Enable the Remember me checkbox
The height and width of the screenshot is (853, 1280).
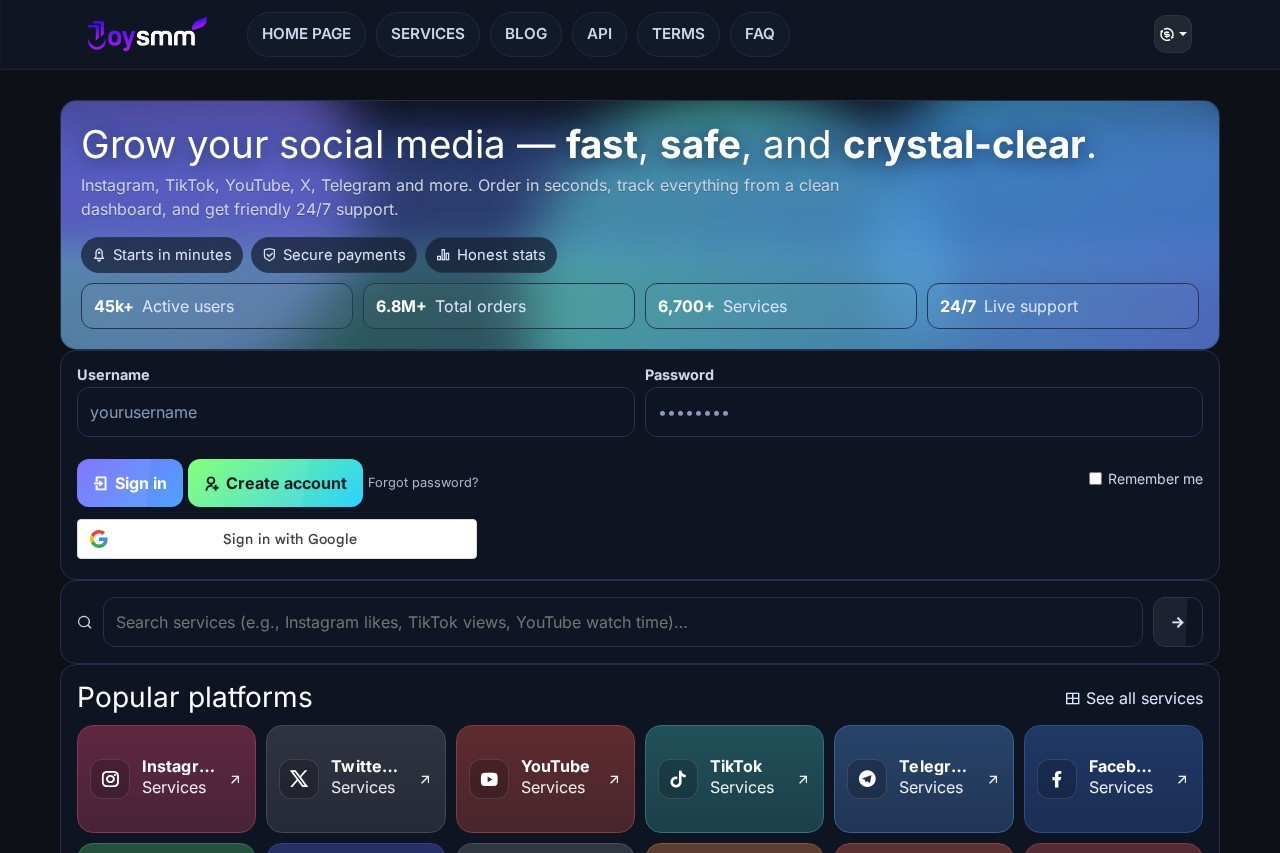(1095, 479)
